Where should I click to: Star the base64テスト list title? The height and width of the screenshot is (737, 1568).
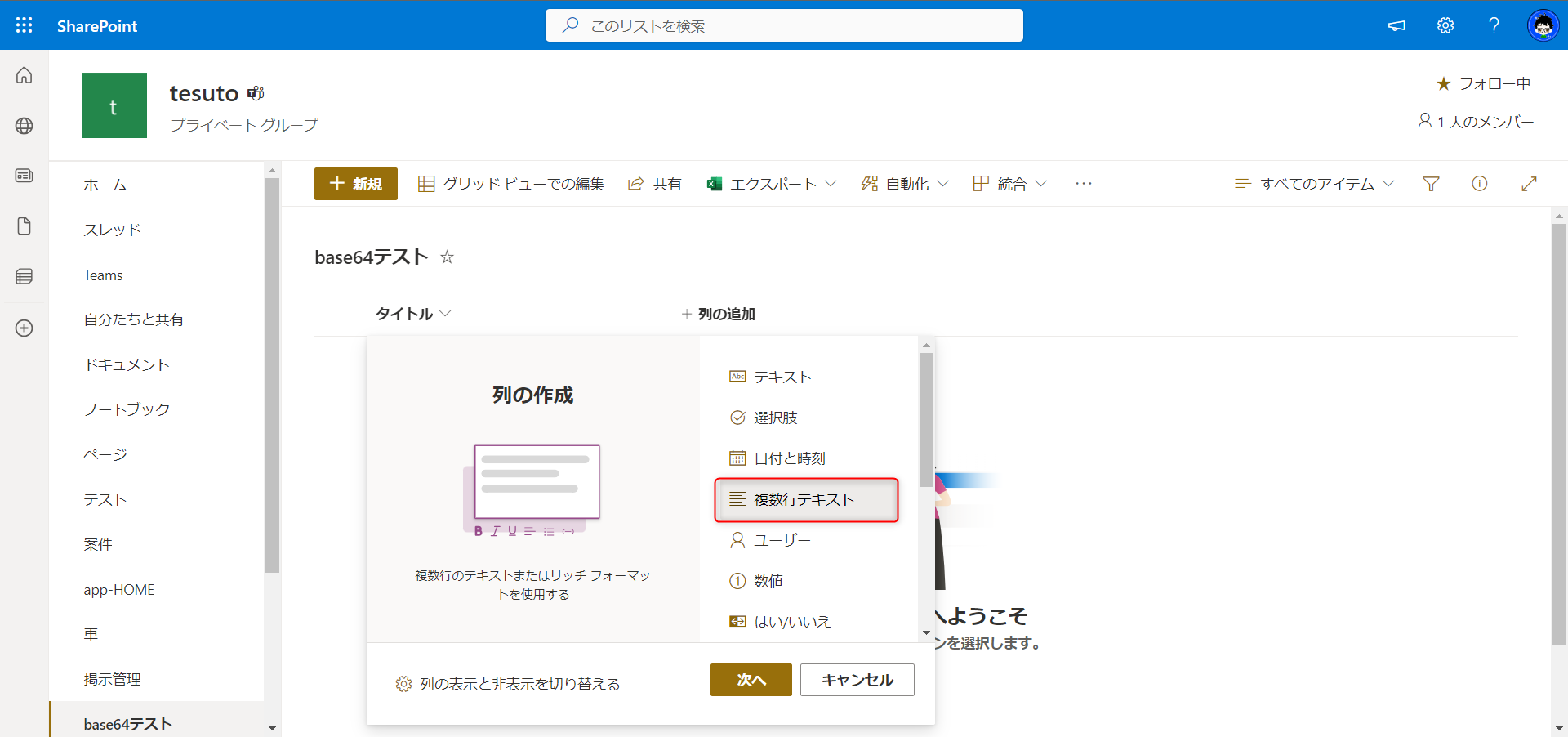click(447, 257)
